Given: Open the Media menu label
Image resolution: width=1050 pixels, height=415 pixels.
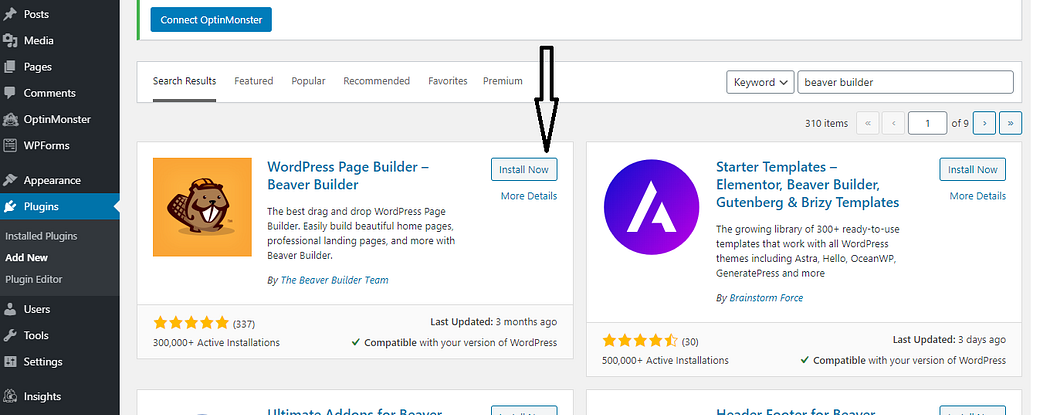Looking at the screenshot, I should pos(39,40).
